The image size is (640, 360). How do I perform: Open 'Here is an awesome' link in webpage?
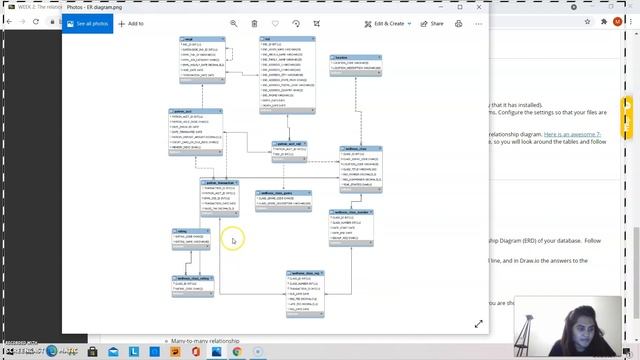point(572,134)
